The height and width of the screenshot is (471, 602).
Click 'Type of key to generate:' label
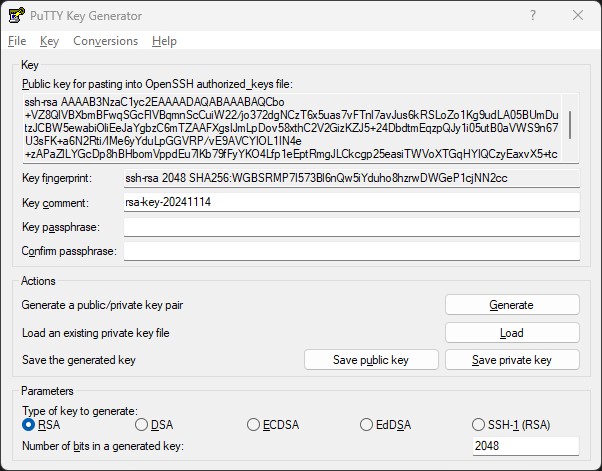point(80,411)
